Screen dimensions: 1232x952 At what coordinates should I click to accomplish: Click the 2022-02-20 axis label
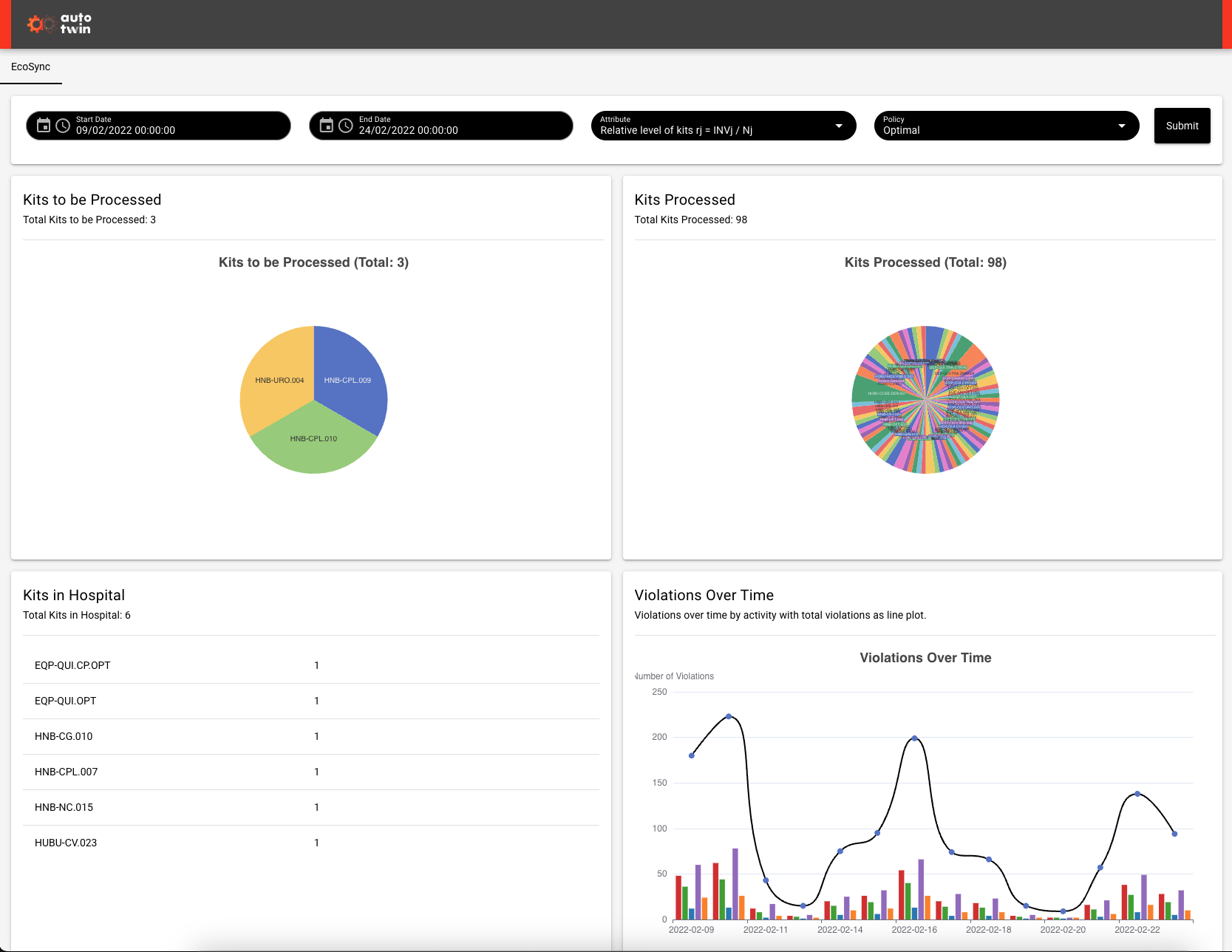coord(1063,930)
